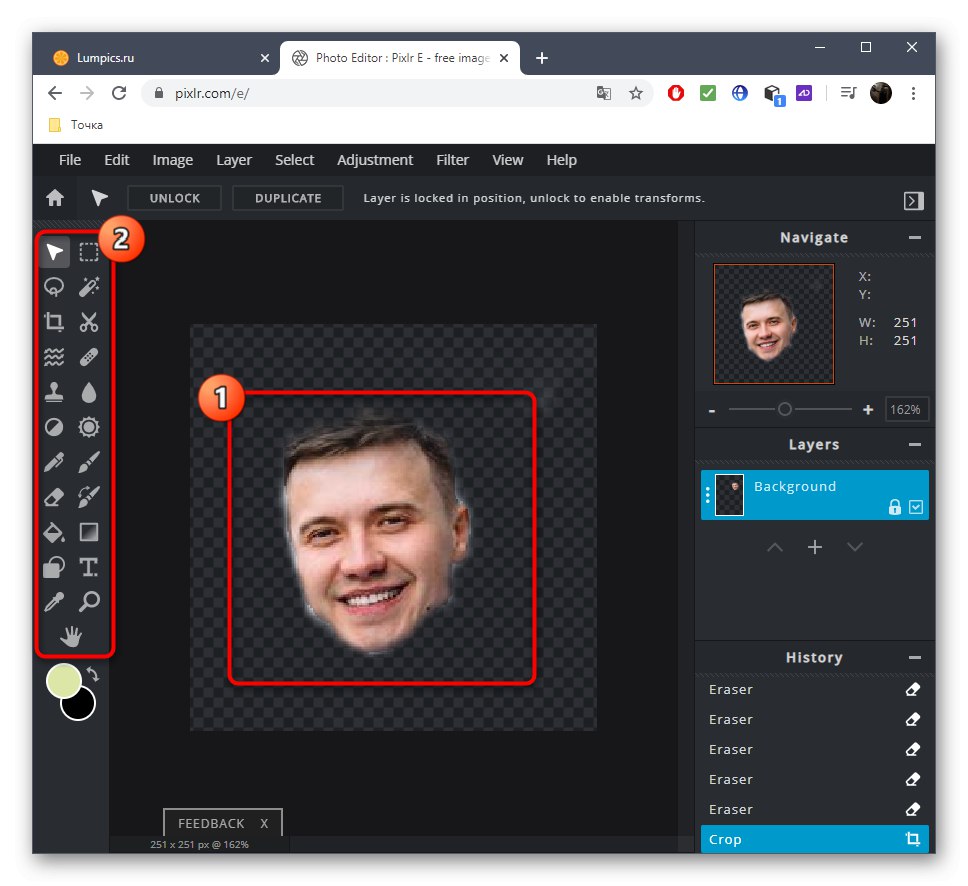Select the Hand pan tool
Image resolution: width=968 pixels, height=886 pixels.
(x=71, y=636)
